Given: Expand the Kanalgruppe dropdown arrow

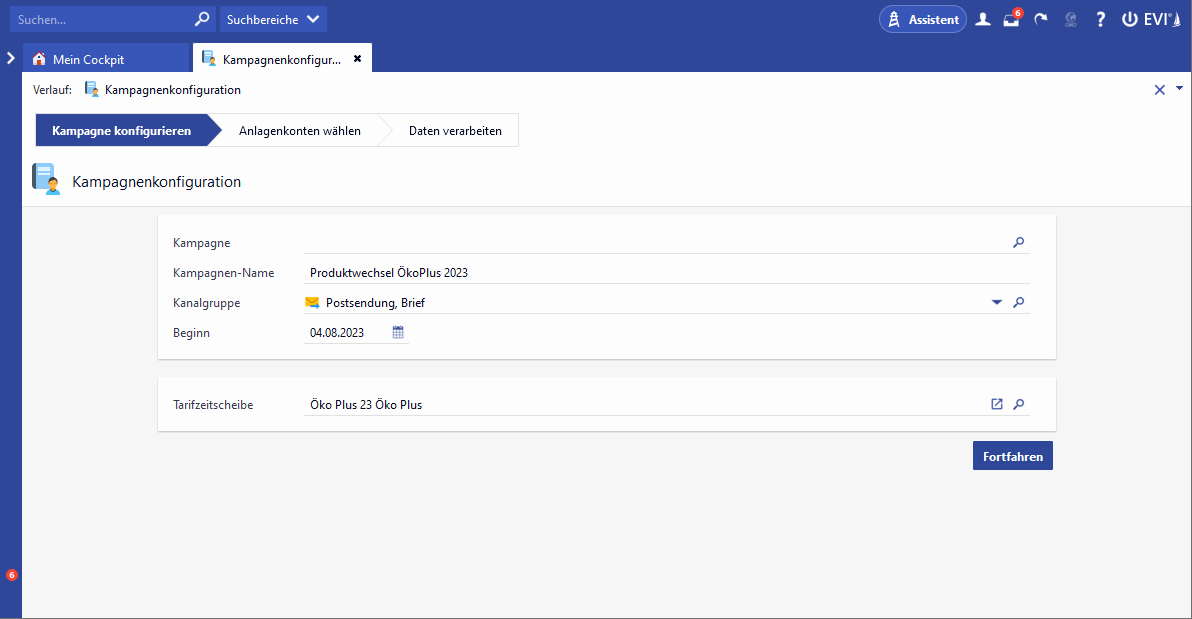Looking at the screenshot, I should click(996, 303).
